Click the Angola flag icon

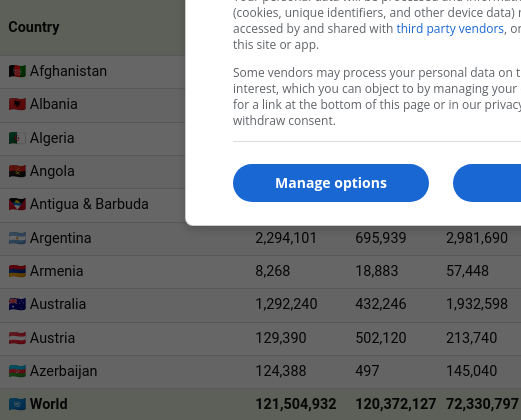[x=17, y=171]
